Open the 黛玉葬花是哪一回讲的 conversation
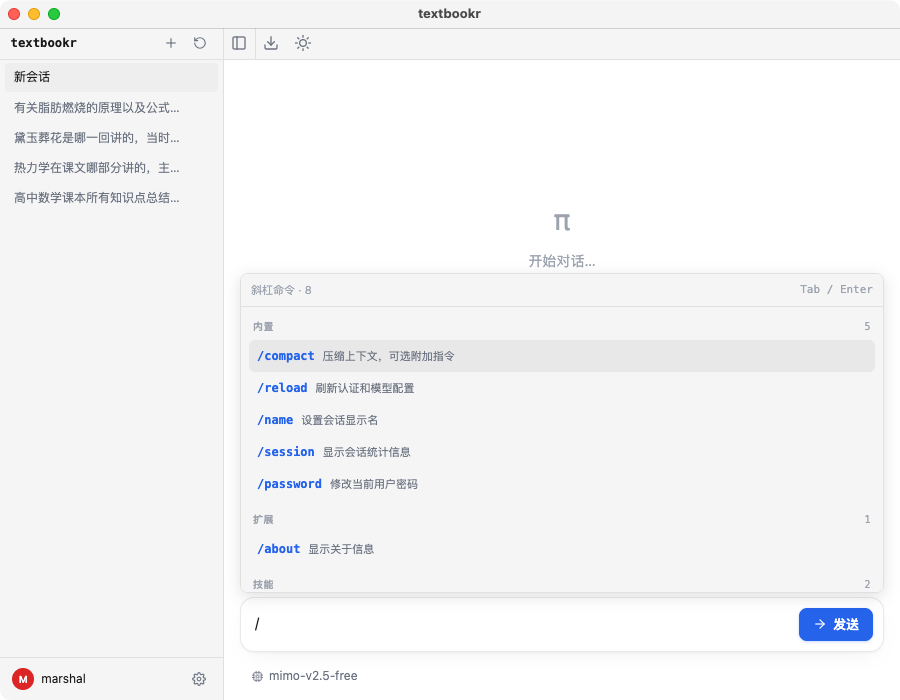 [x=111, y=138]
